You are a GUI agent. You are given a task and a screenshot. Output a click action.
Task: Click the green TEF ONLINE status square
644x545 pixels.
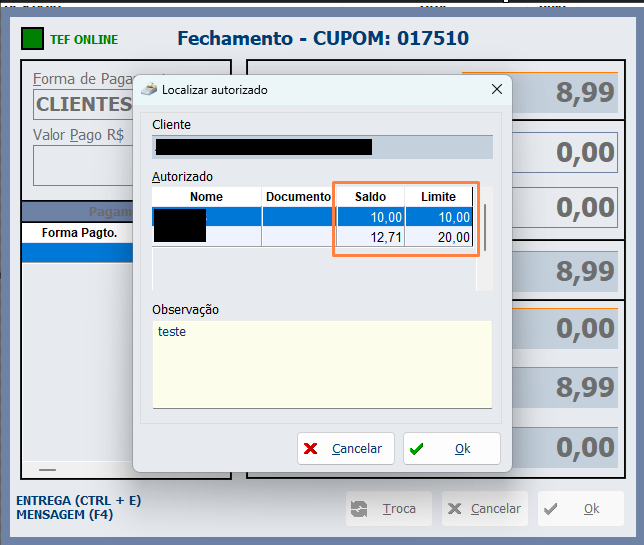[x=33, y=40]
